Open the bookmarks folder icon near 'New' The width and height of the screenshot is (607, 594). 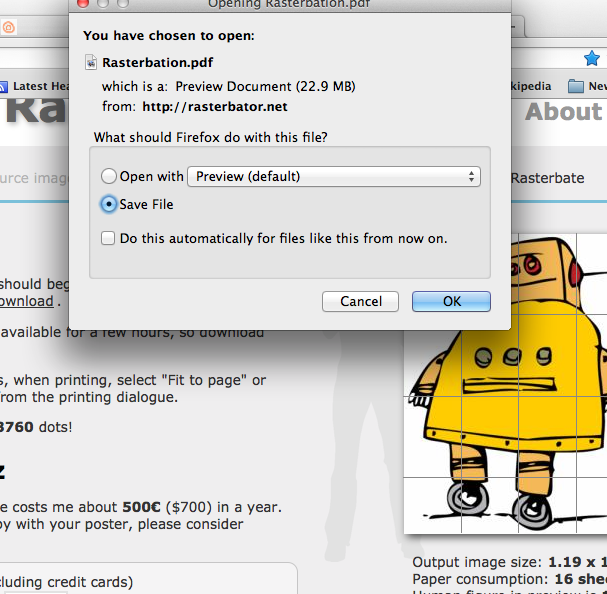click(576, 86)
